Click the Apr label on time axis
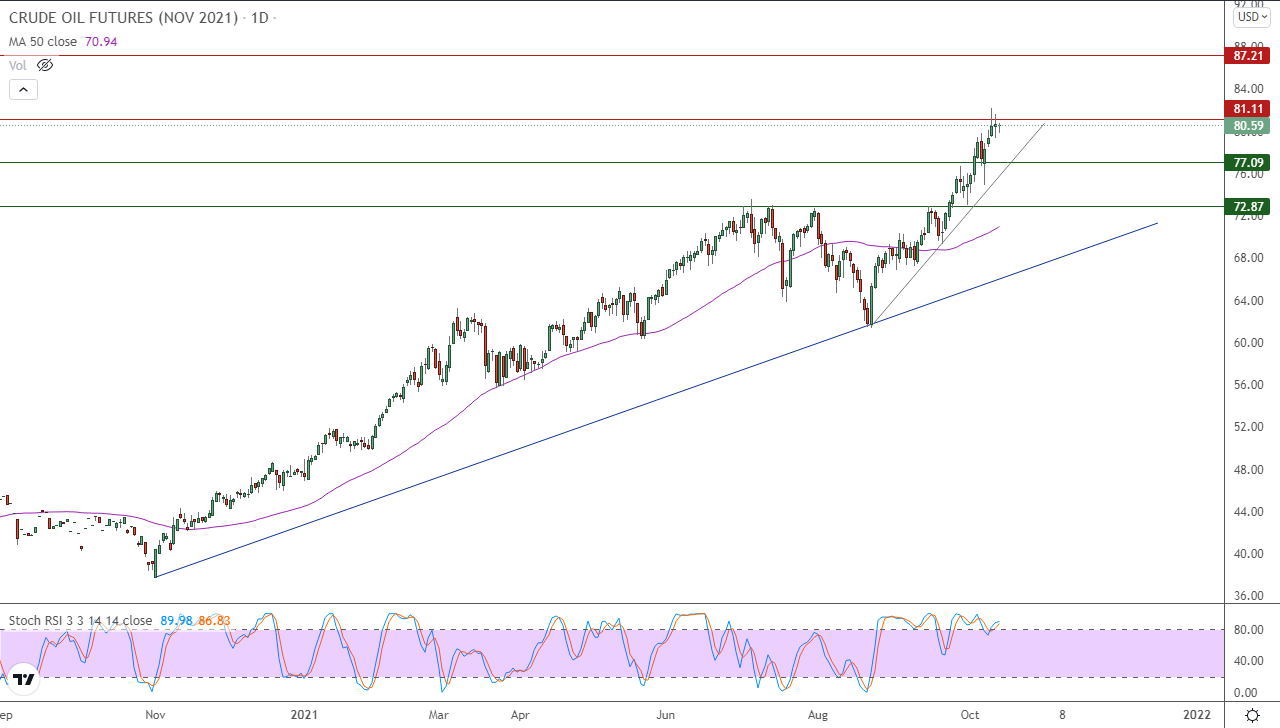 coord(519,715)
